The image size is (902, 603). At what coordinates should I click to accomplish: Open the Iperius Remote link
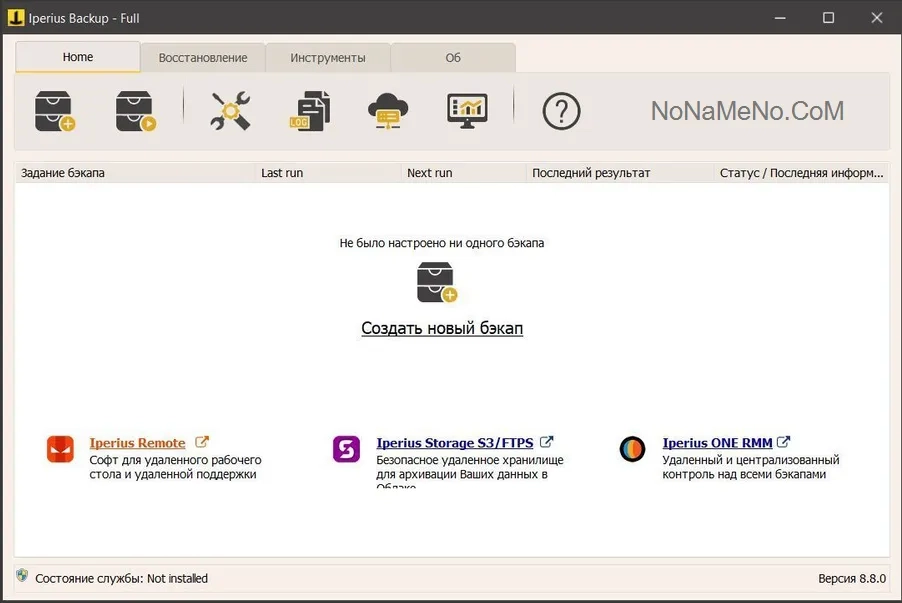pos(137,443)
